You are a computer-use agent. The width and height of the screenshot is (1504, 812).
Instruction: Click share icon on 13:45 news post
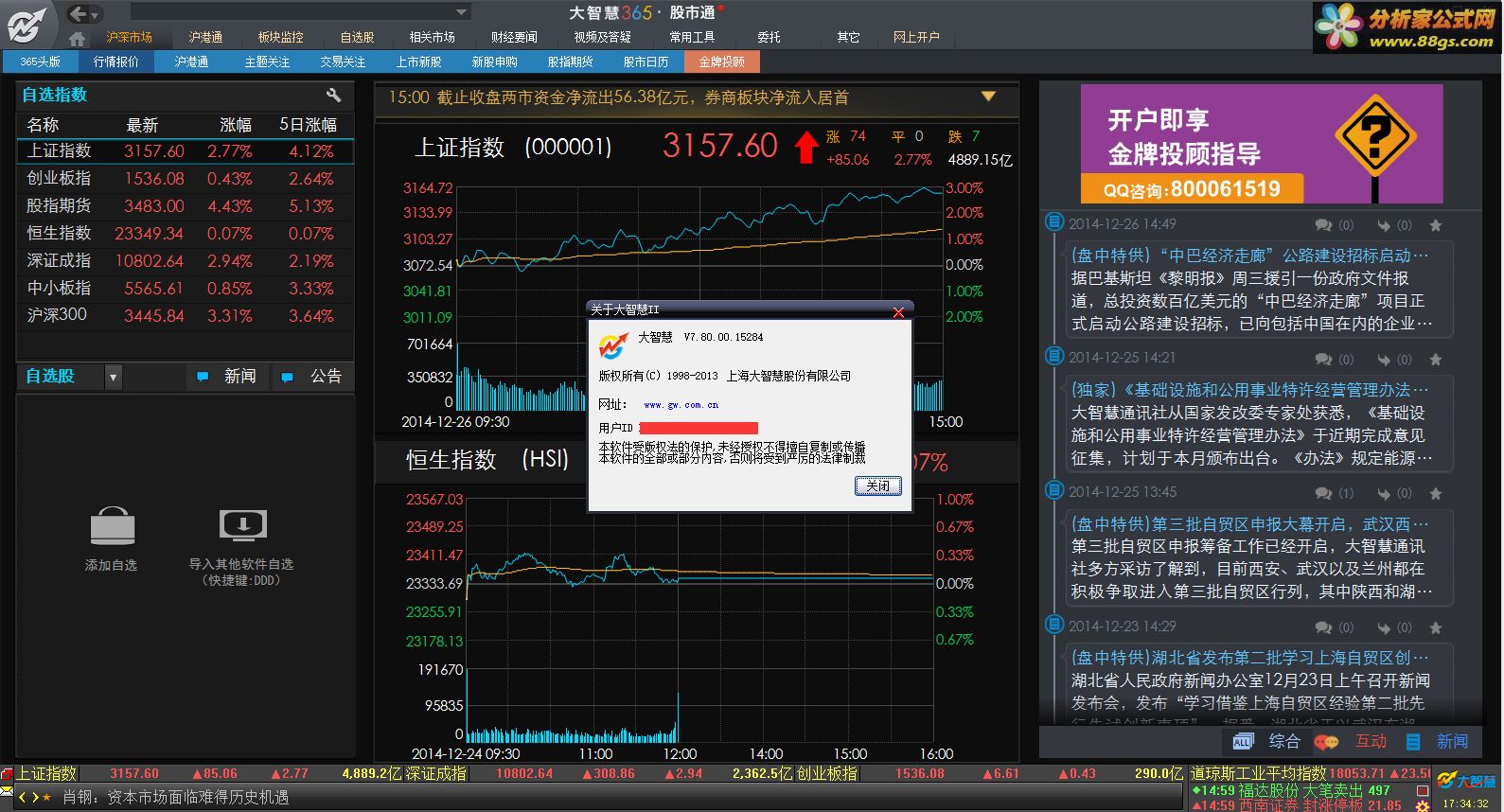pos(1383,494)
